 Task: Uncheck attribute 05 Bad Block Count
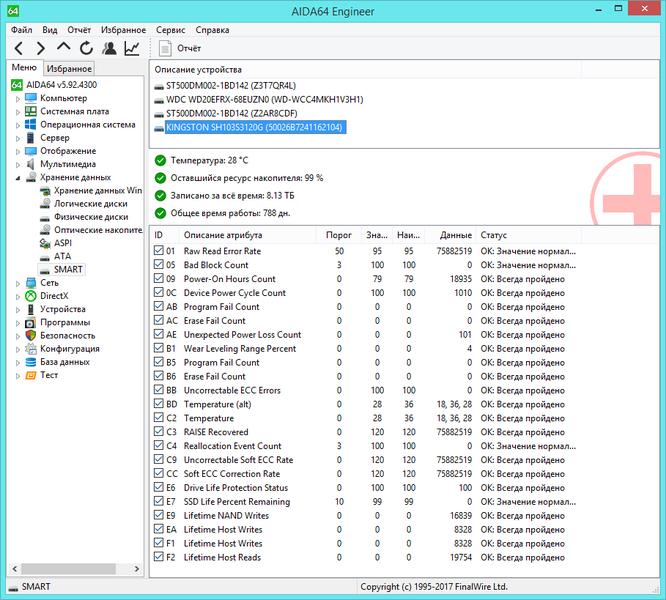pos(159,264)
